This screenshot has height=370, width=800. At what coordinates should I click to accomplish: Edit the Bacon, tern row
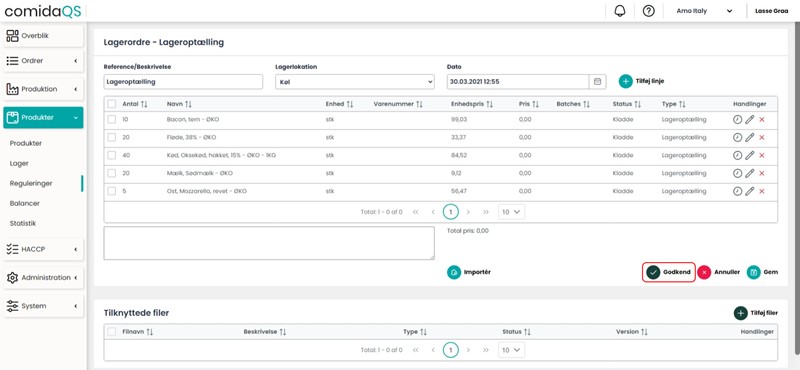749,119
